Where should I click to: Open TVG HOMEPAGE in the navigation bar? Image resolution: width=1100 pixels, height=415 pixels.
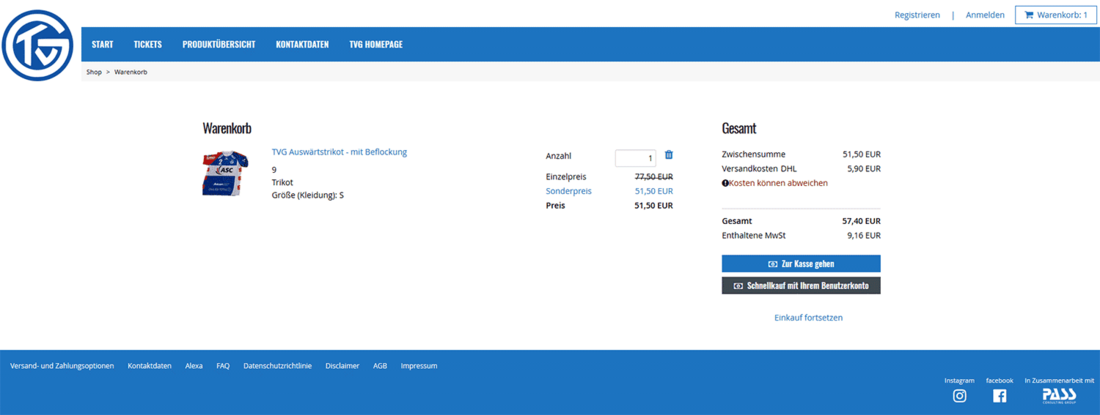(x=376, y=44)
